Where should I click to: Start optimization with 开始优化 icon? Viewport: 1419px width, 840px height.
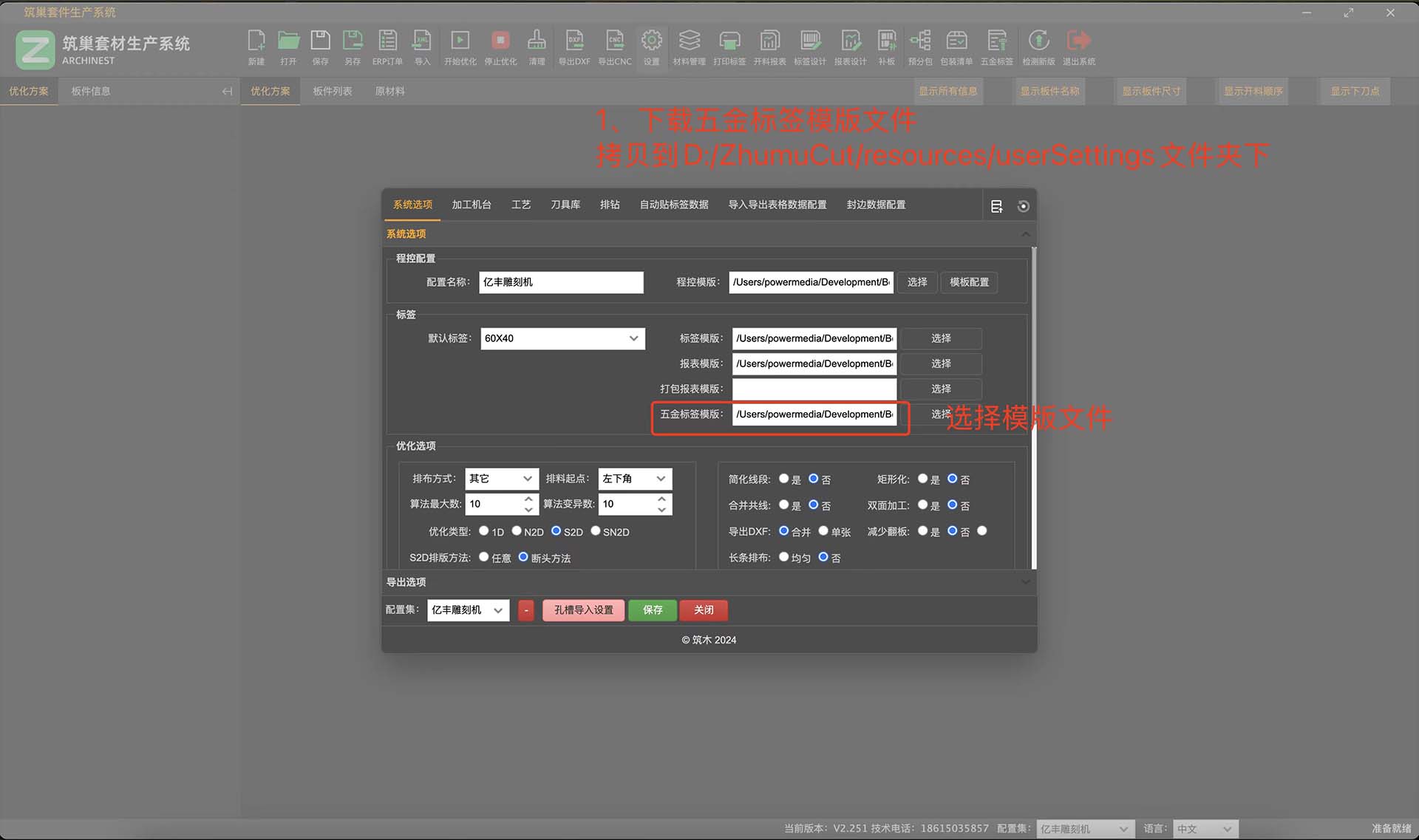[460, 47]
